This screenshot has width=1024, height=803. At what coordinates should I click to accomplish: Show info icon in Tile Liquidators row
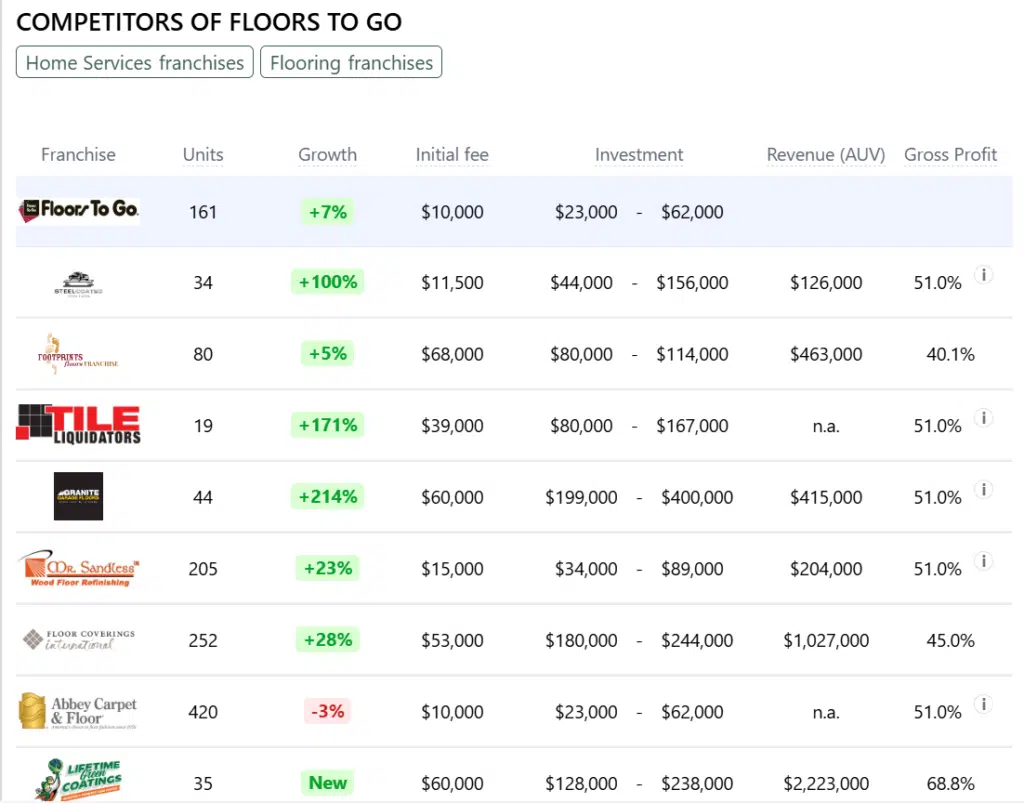click(x=984, y=418)
